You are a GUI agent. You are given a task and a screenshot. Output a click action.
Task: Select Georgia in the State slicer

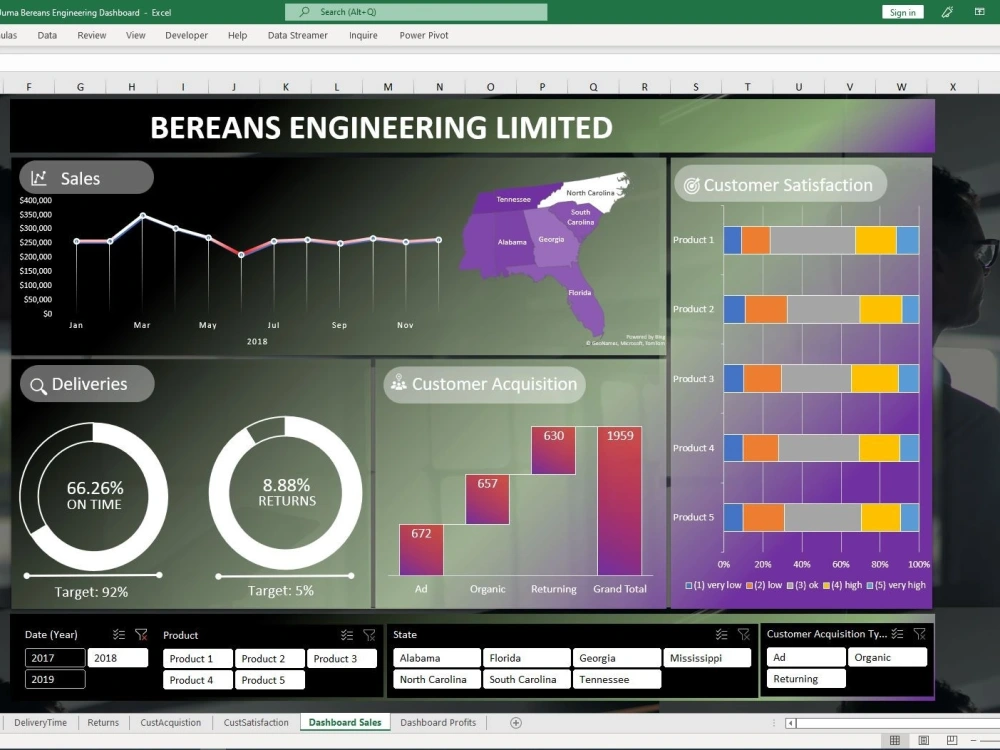click(x=616, y=658)
